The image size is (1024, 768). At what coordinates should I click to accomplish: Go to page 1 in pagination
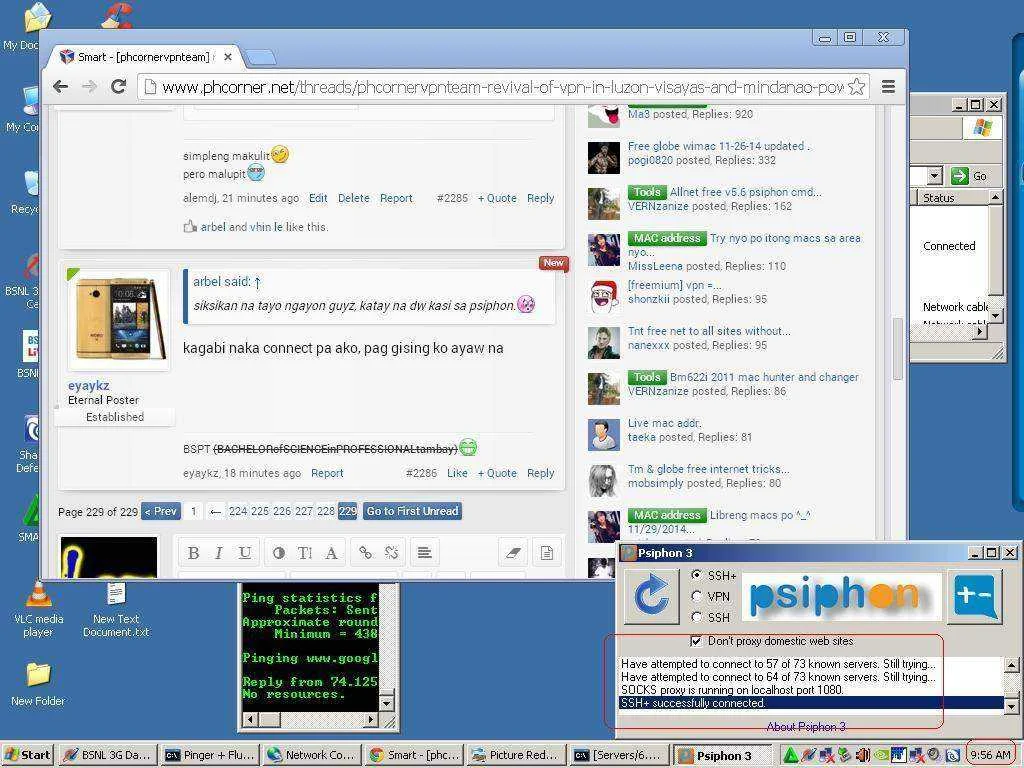193,511
